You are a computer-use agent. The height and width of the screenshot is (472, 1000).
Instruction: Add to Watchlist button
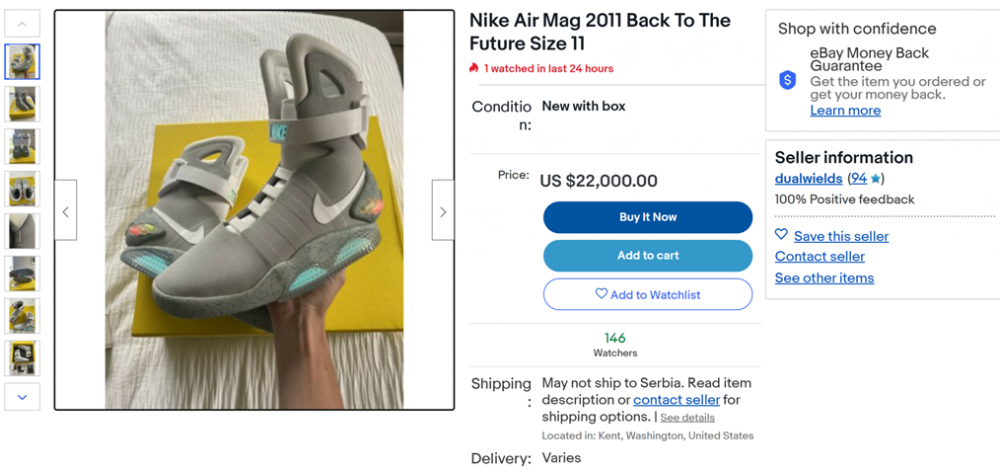click(648, 294)
